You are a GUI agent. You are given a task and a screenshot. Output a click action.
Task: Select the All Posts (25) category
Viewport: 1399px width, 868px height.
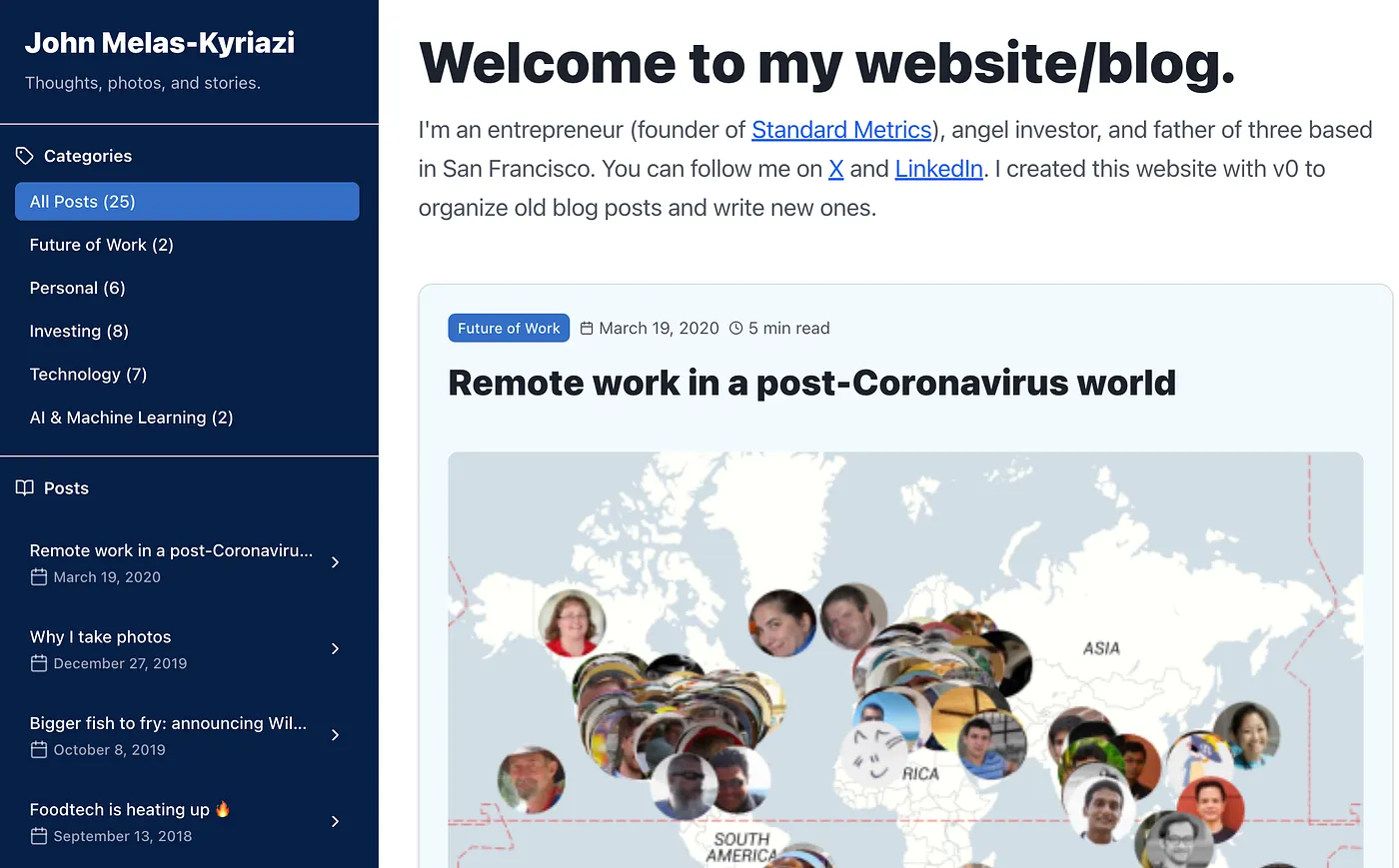pyautogui.click(x=187, y=201)
